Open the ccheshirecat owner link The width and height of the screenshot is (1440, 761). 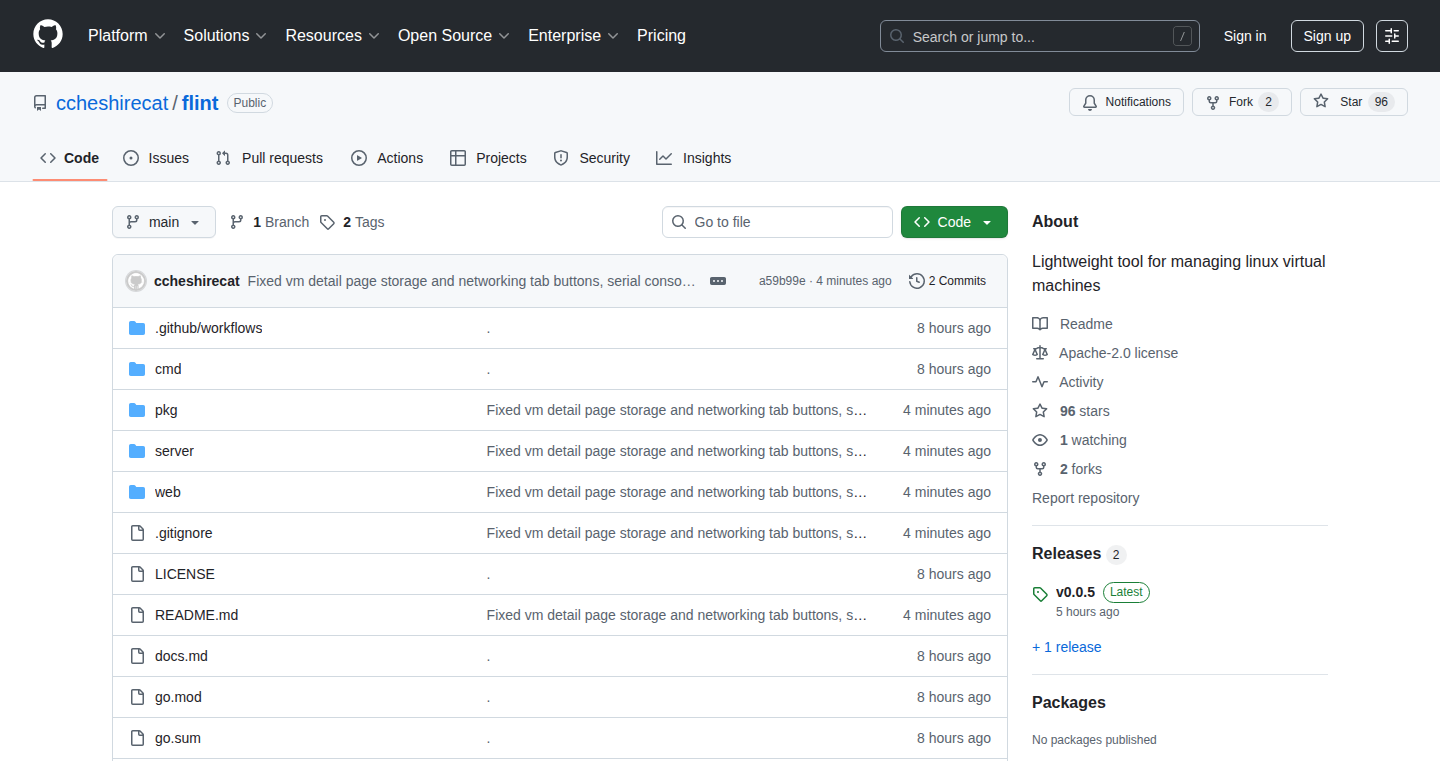click(112, 103)
